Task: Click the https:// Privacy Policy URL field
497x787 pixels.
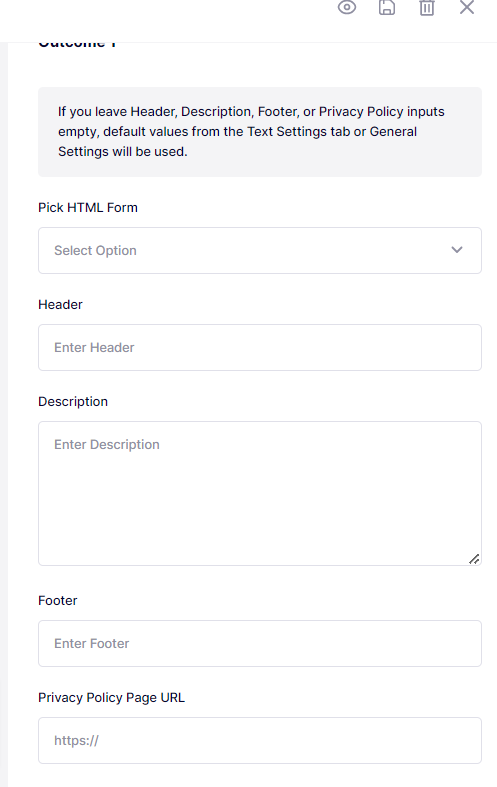Action: [260, 740]
